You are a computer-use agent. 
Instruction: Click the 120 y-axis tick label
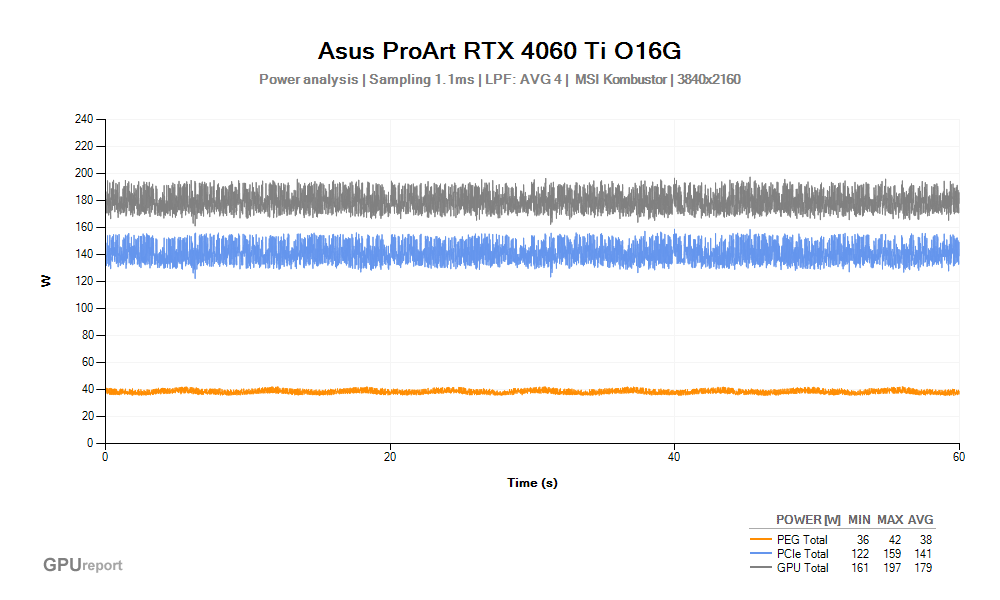(x=84, y=281)
